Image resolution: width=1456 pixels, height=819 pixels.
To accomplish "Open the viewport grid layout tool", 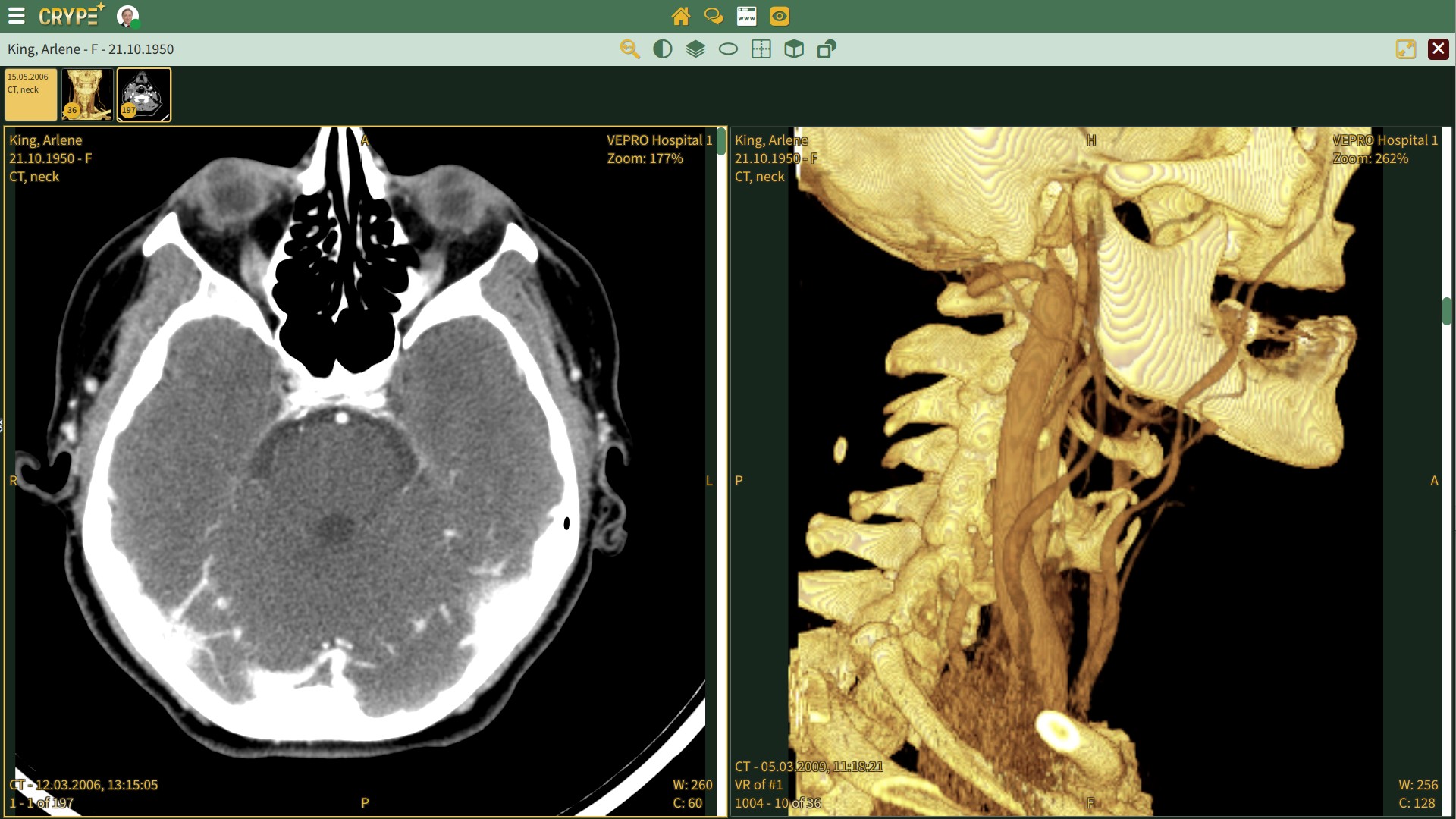I will (761, 49).
